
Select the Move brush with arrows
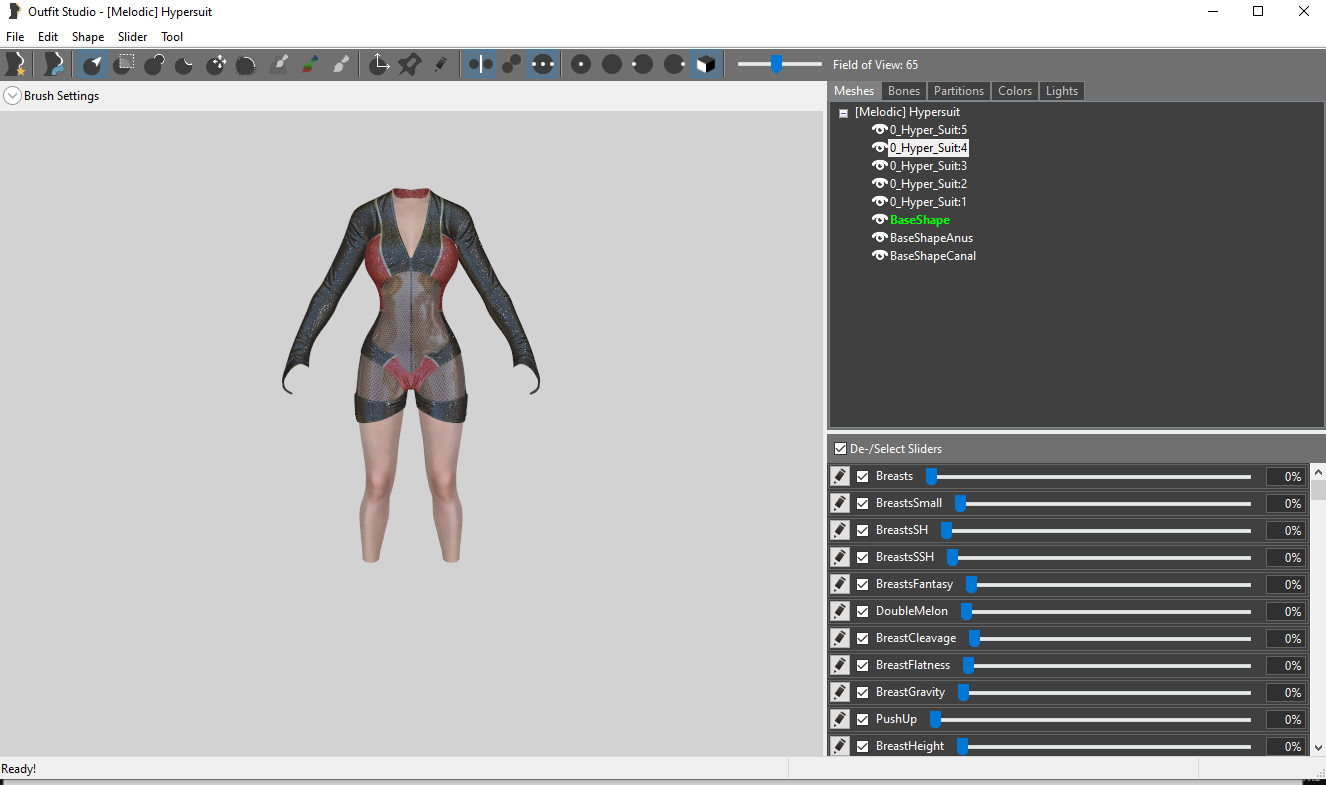point(216,65)
